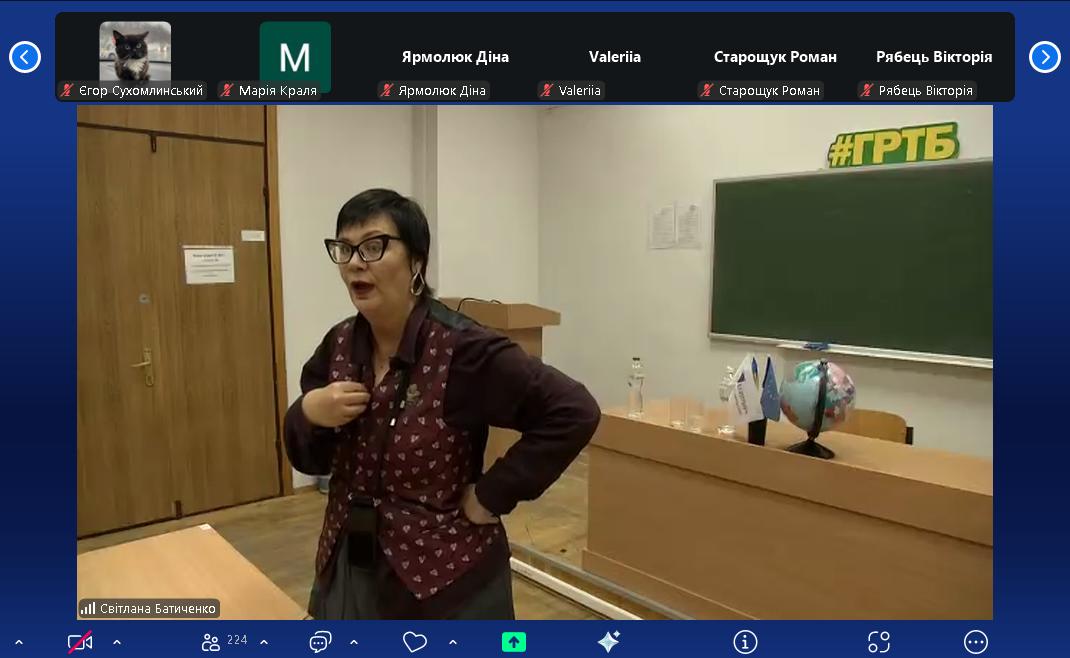Viewport: 1070px width, 658px height.
Task: Select the cat avatar participant thumbnail
Action: [x=135, y=52]
